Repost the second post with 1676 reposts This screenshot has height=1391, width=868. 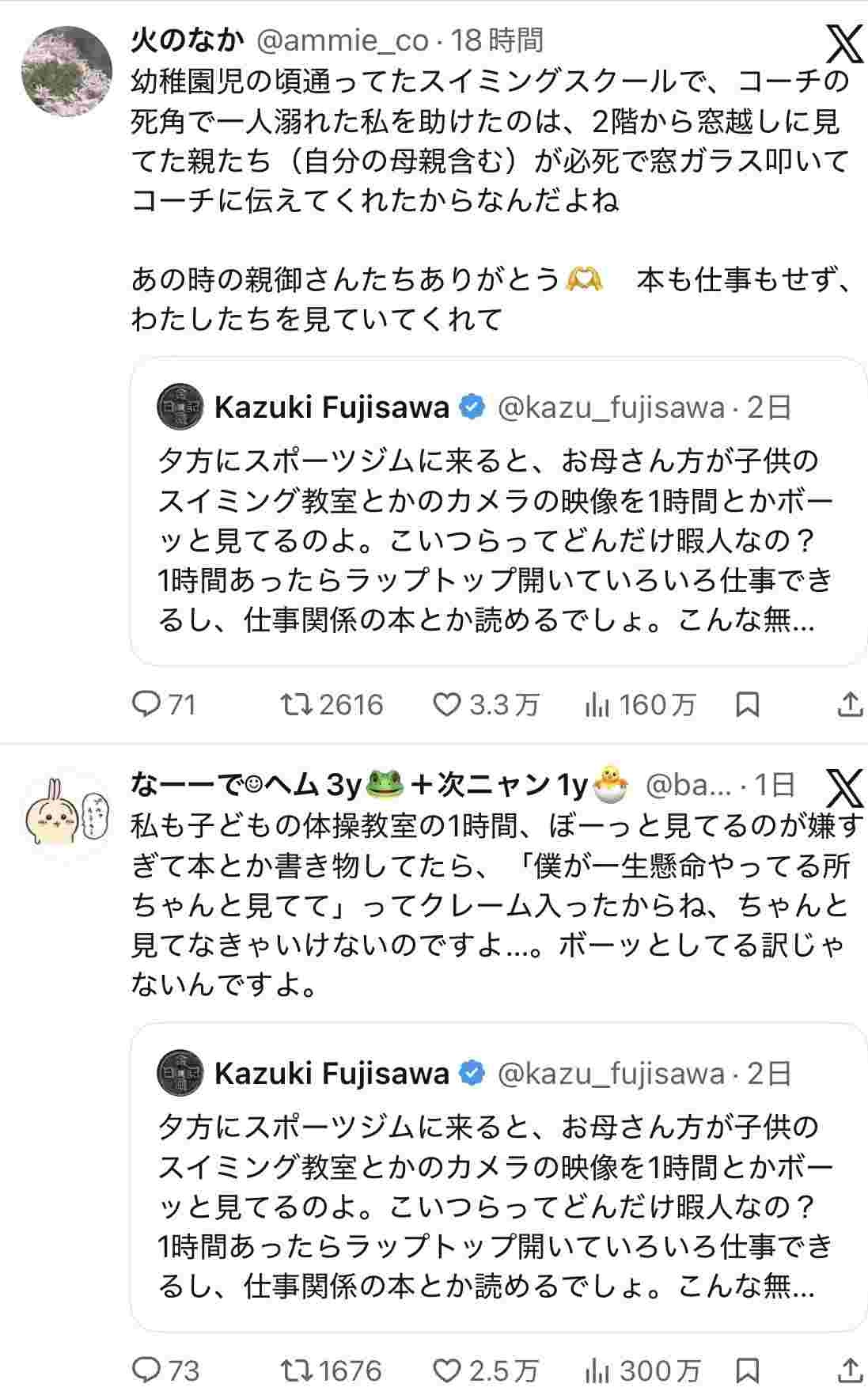[297, 1370]
